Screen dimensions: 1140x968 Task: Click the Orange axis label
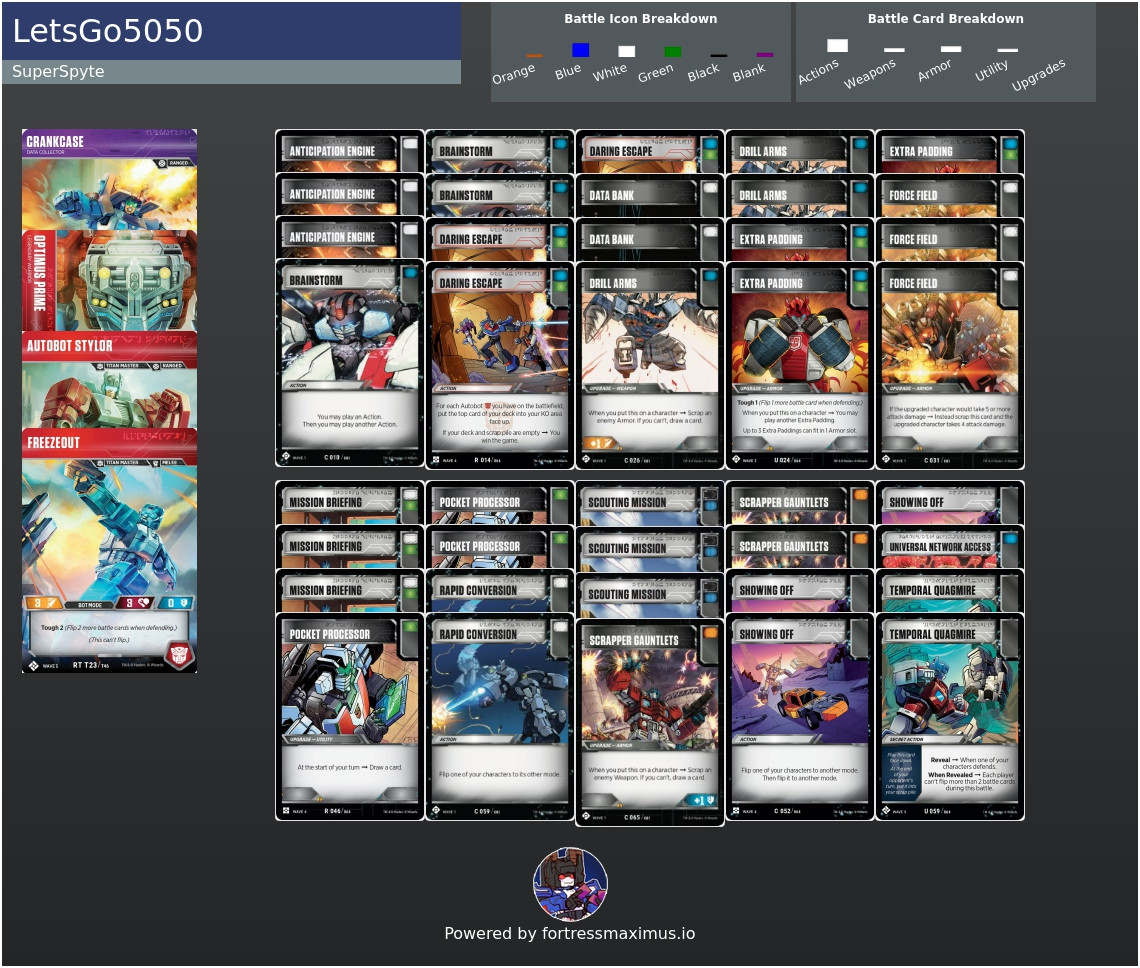tap(513, 73)
